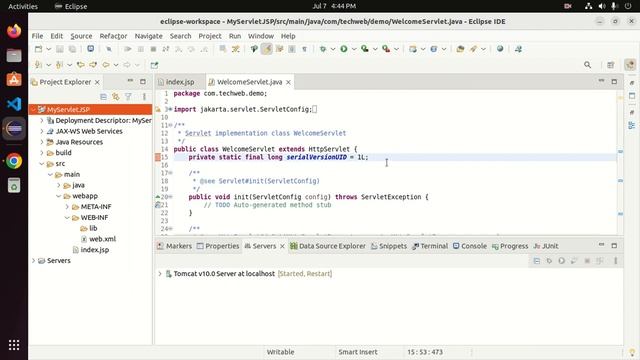Viewport: 640px width, 360px height.
Task: Click Collapse All in Project Explorer
Action: [x=103, y=97]
